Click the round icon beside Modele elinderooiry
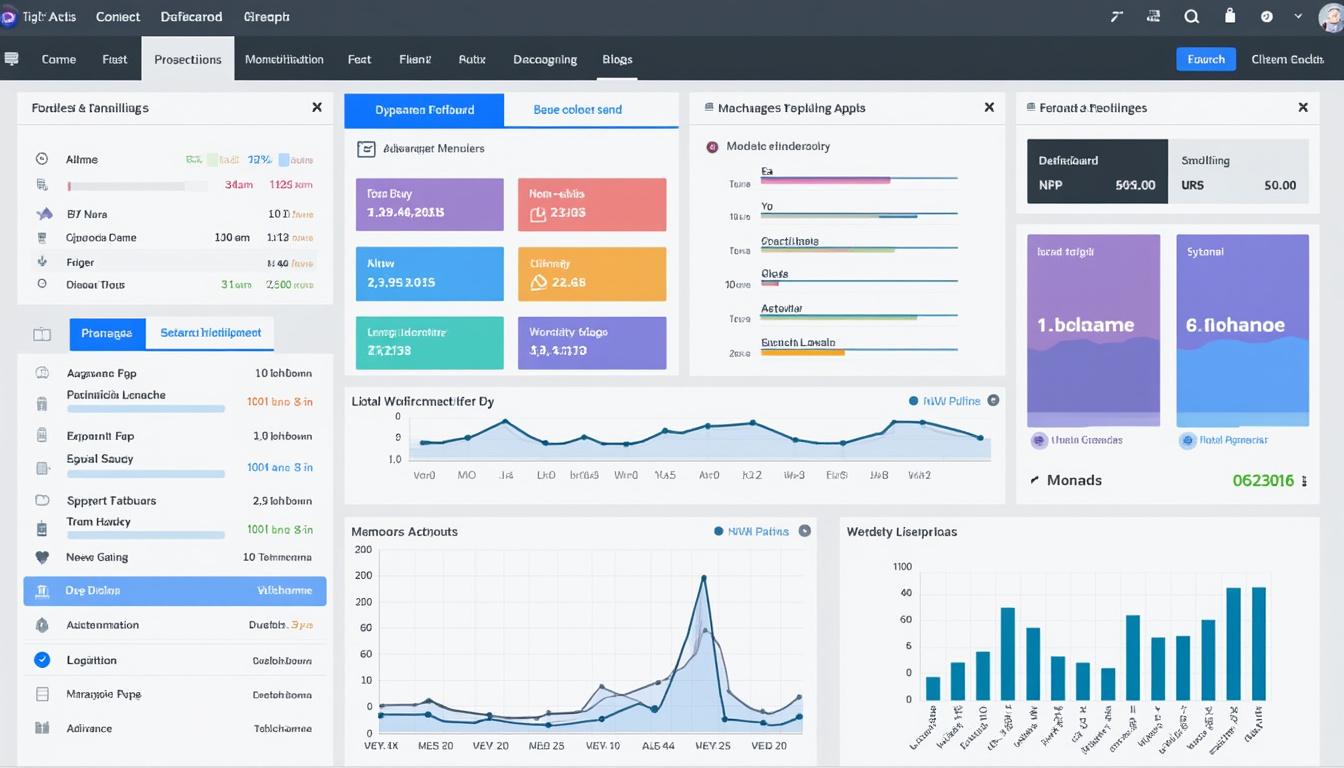 tap(712, 147)
